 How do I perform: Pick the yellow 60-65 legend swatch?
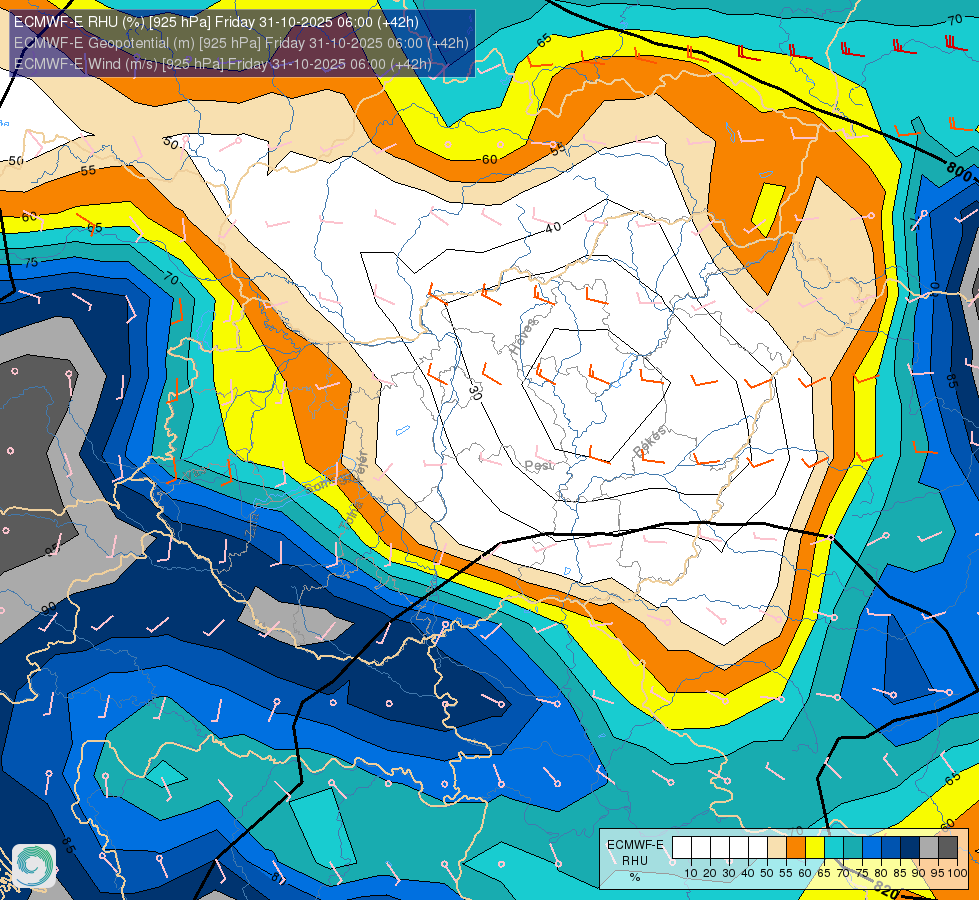point(815,848)
